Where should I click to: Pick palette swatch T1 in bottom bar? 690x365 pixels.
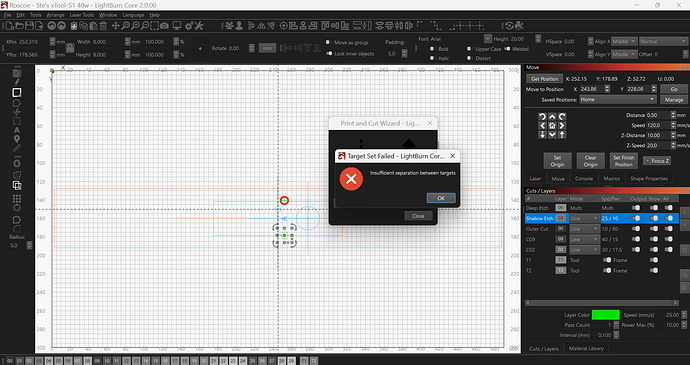point(304,361)
